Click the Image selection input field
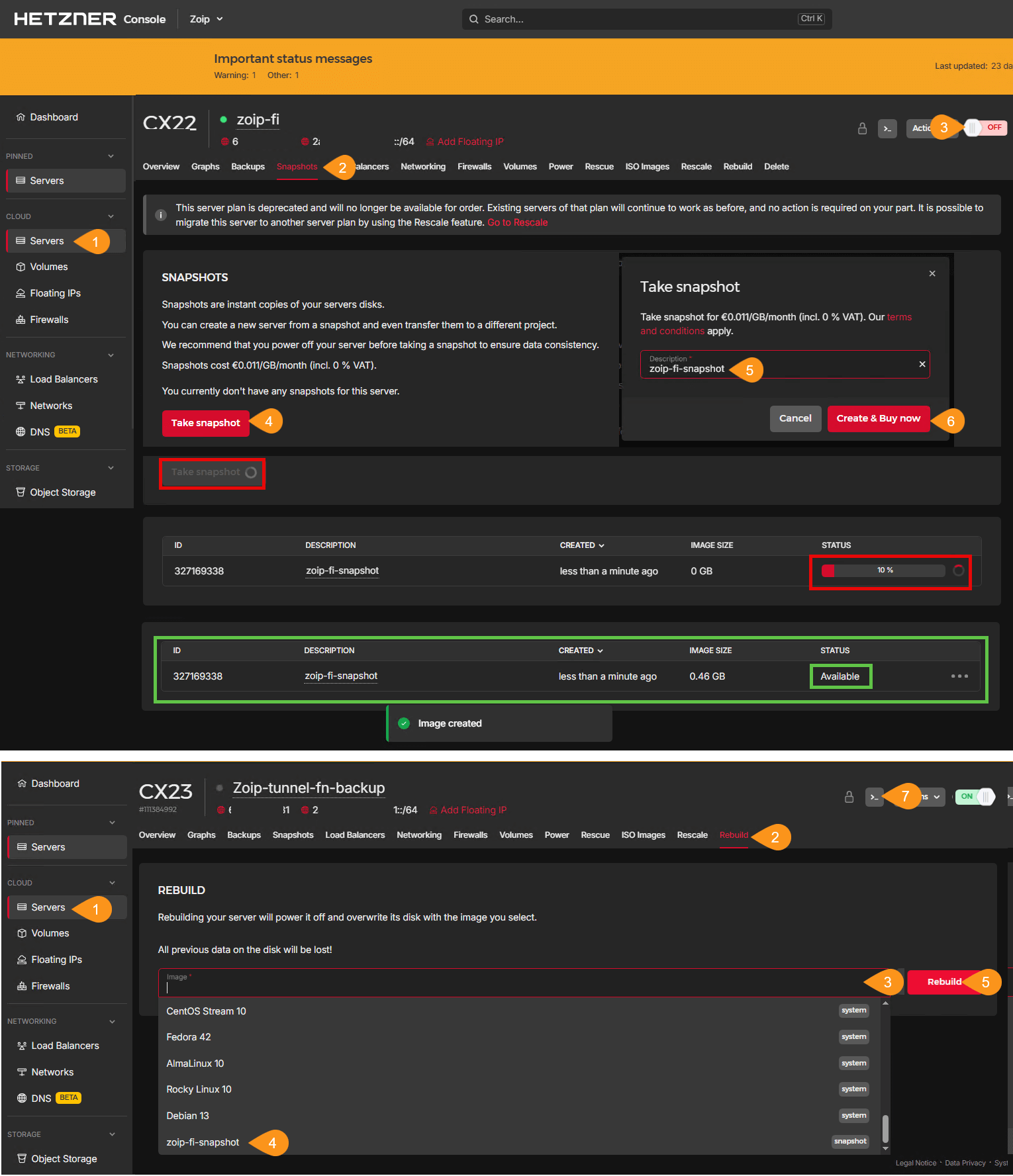Viewport: 1013px width, 1176px height. click(523, 983)
